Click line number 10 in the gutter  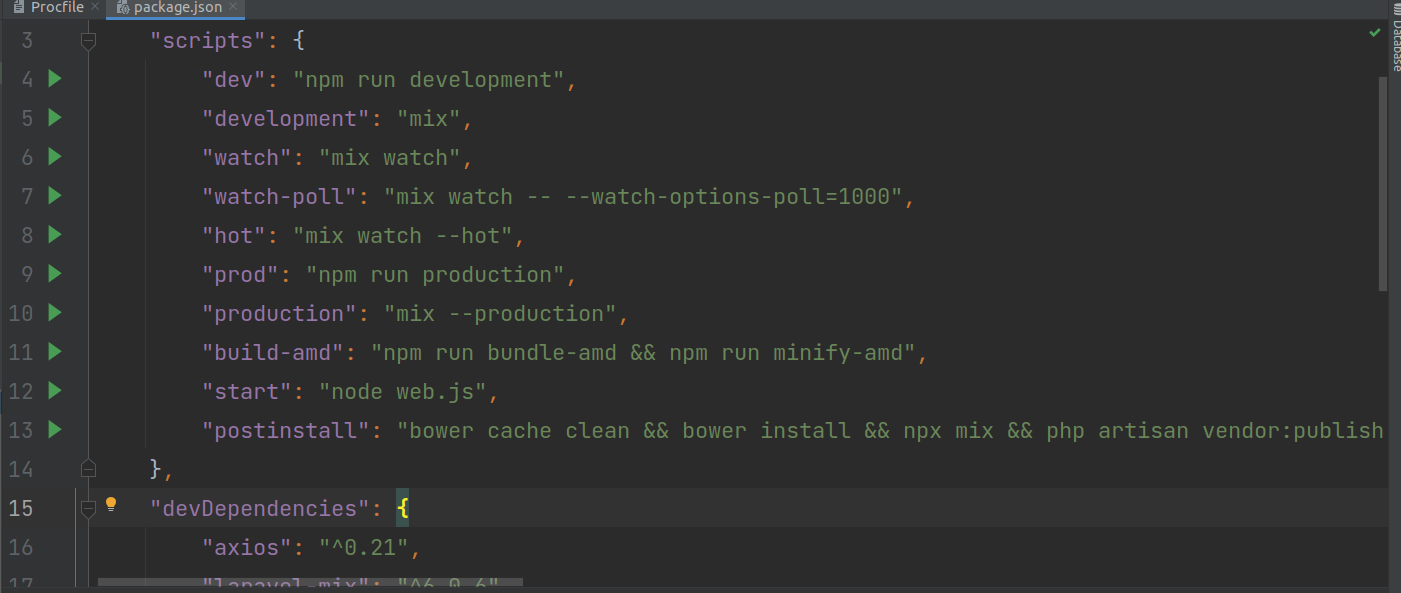[x=20, y=314]
